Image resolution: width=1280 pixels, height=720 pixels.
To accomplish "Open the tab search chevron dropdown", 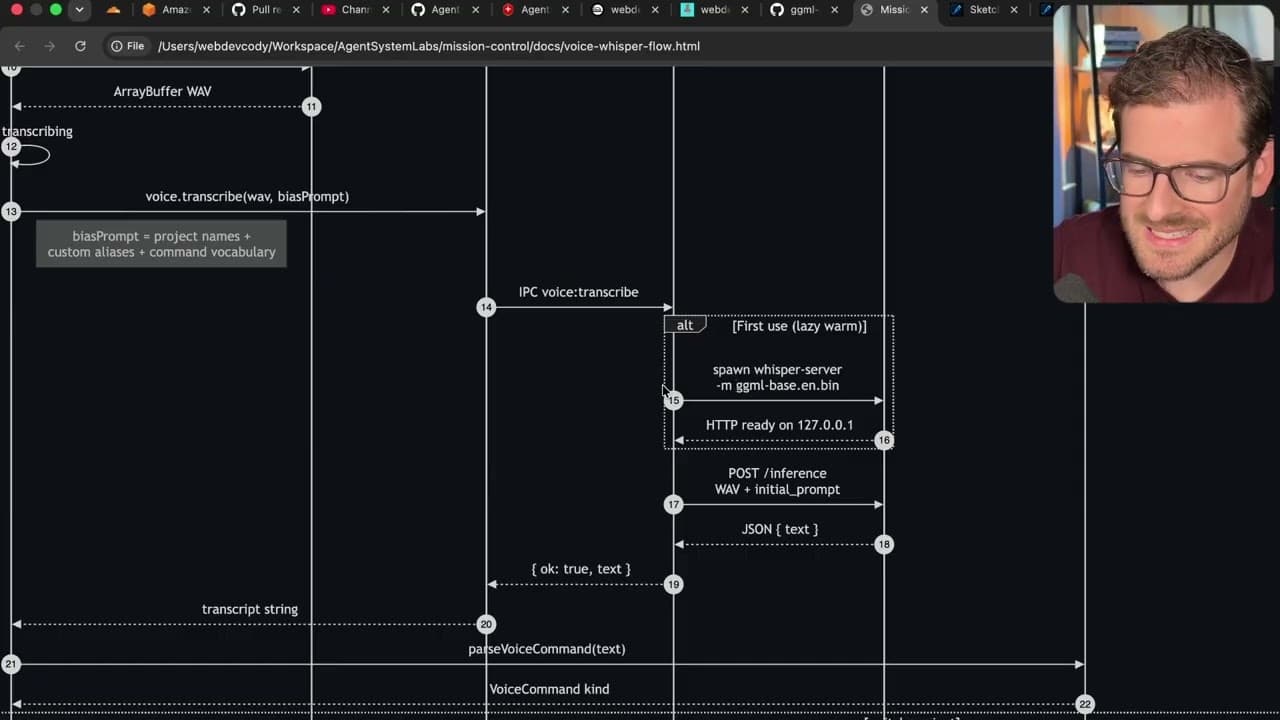I will tap(79, 10).
